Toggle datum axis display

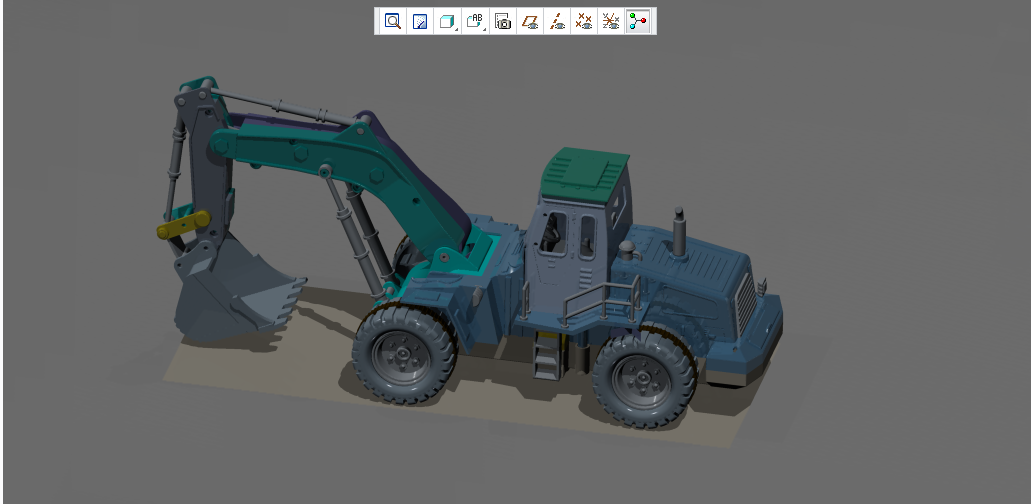click(557, 22)
